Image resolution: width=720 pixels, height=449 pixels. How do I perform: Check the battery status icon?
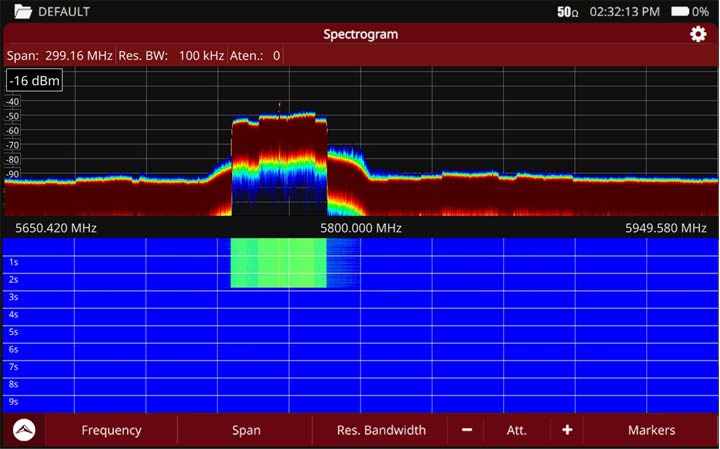tap(680, 11)
